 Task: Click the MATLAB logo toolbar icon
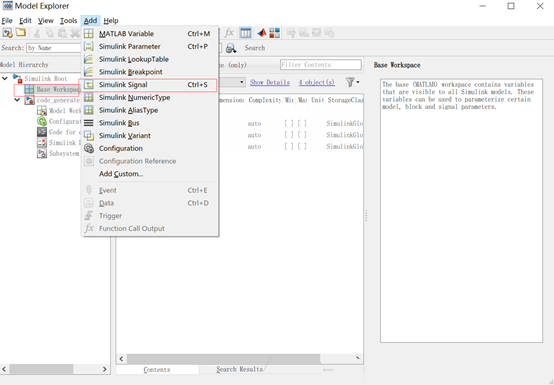tap(262, 33)
